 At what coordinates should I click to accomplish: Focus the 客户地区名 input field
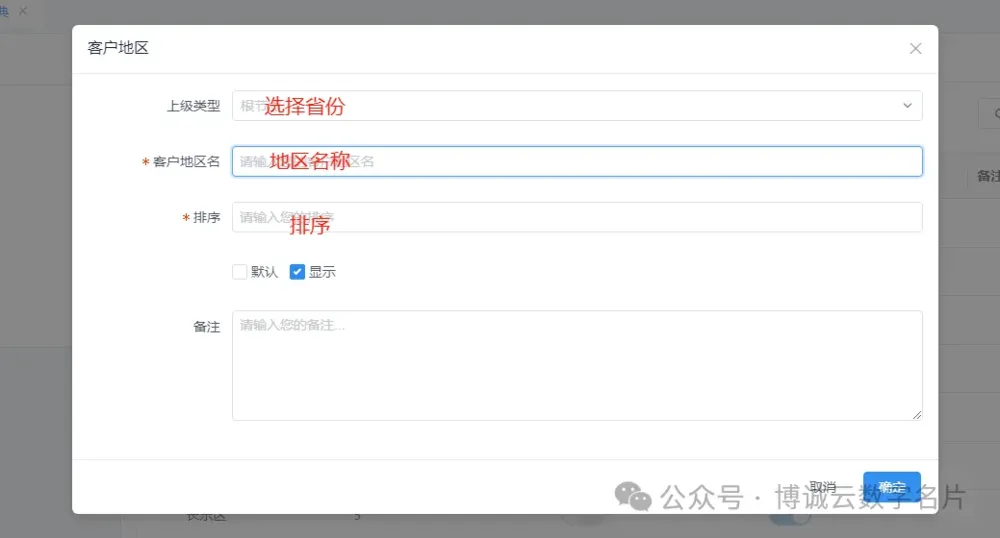[x=576, y=161]
